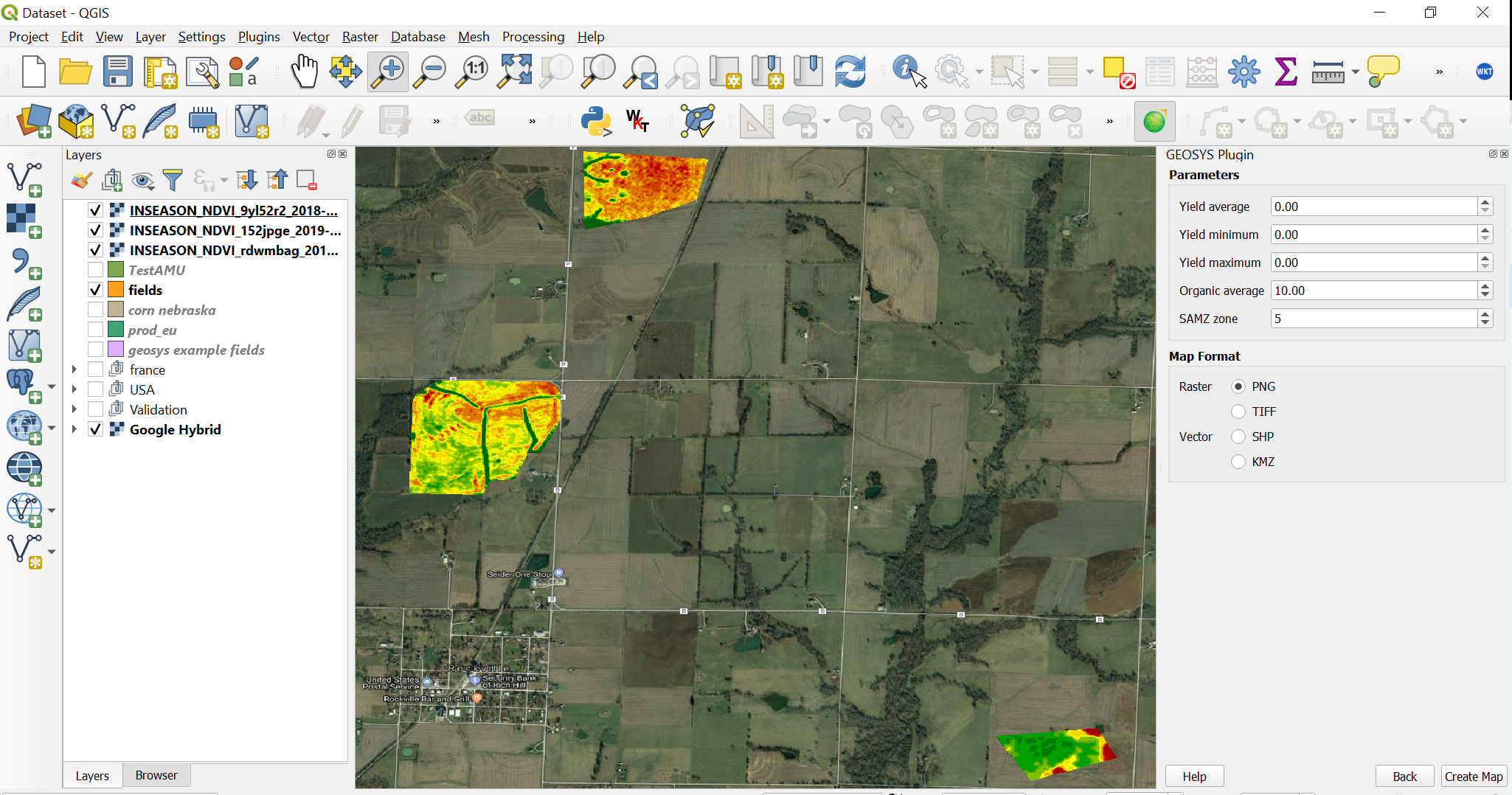Select the TIFF raster format option
Viewport: 1512px width, 795px height.
coord(1238,412)
